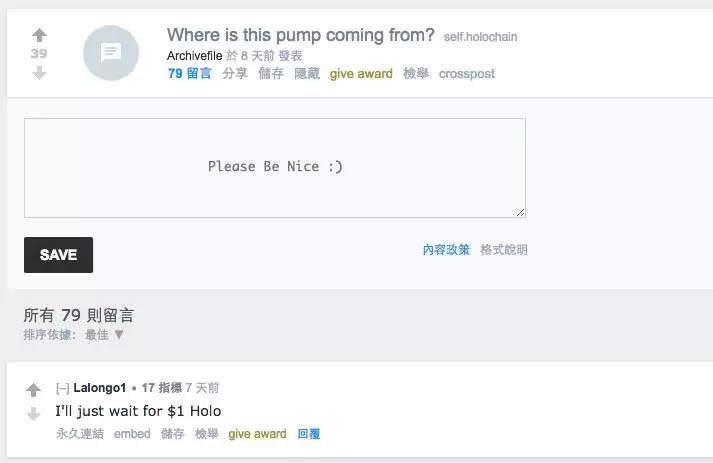Upvote Lalongo1's comment

(x=33, y=390)
